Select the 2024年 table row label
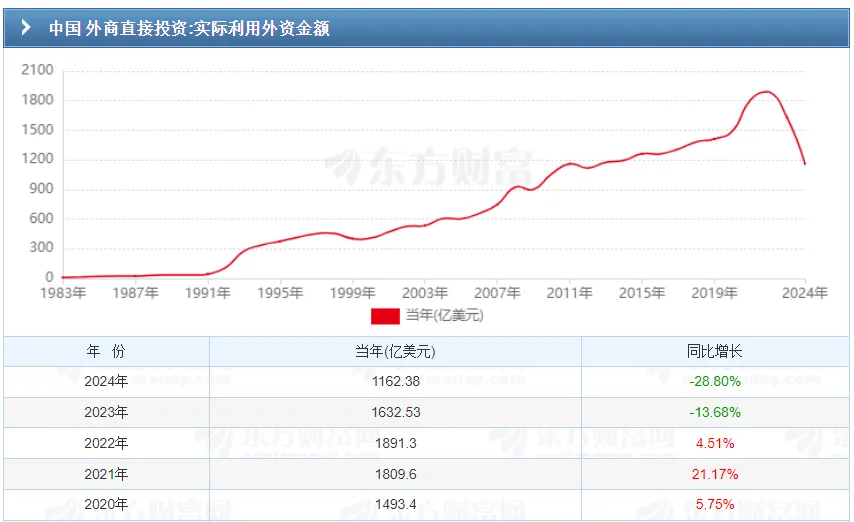854x522 pixels. coord(107,382)
